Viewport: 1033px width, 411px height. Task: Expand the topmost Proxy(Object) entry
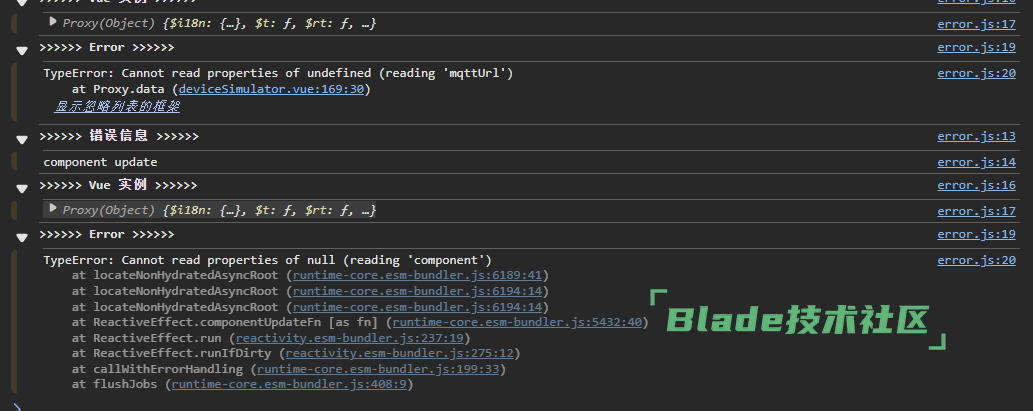click(53, 22)
